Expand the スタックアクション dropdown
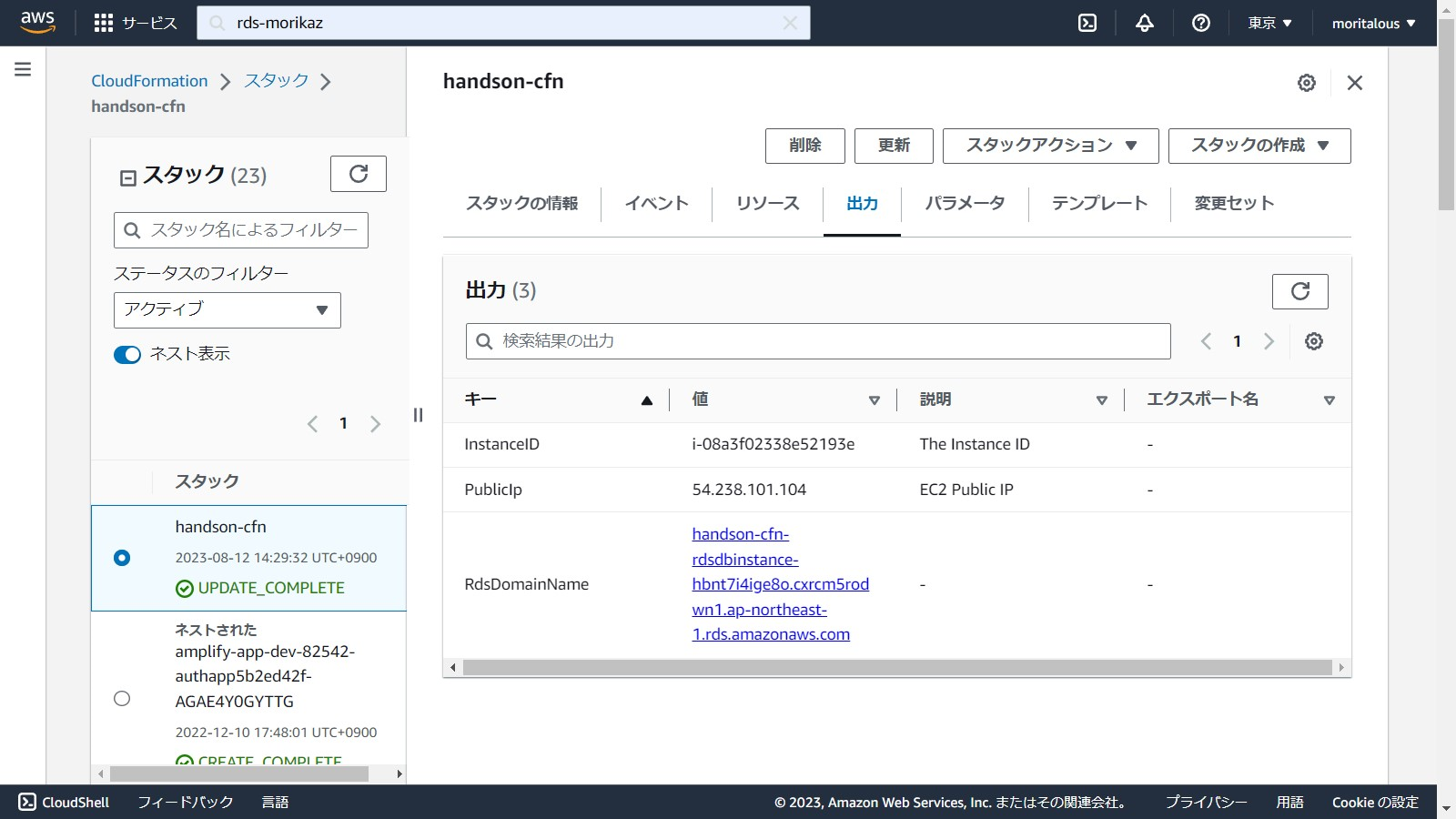Image resolution: width=1456 pixels, height=819 pixels. [1050, 146]
